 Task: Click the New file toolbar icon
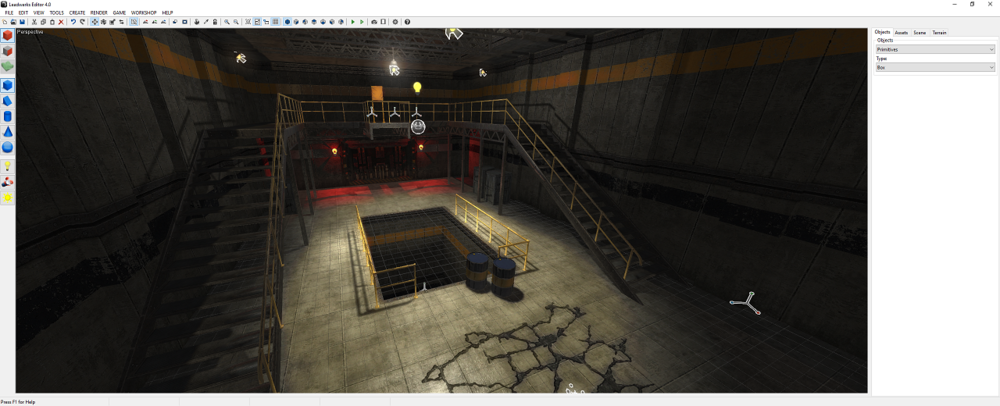[x=4, y=22]
